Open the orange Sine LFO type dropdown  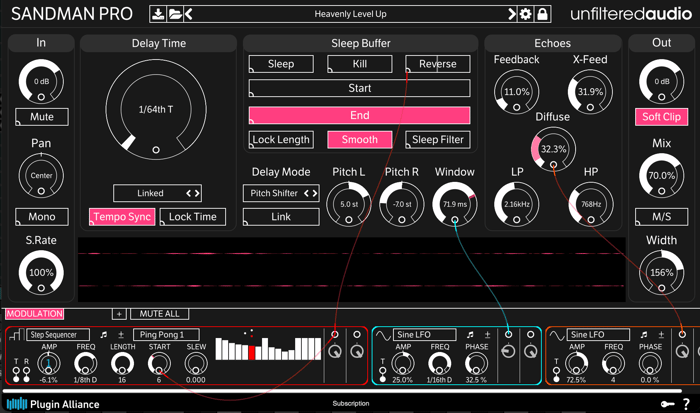pyautogui.click(x=598, y=334)
